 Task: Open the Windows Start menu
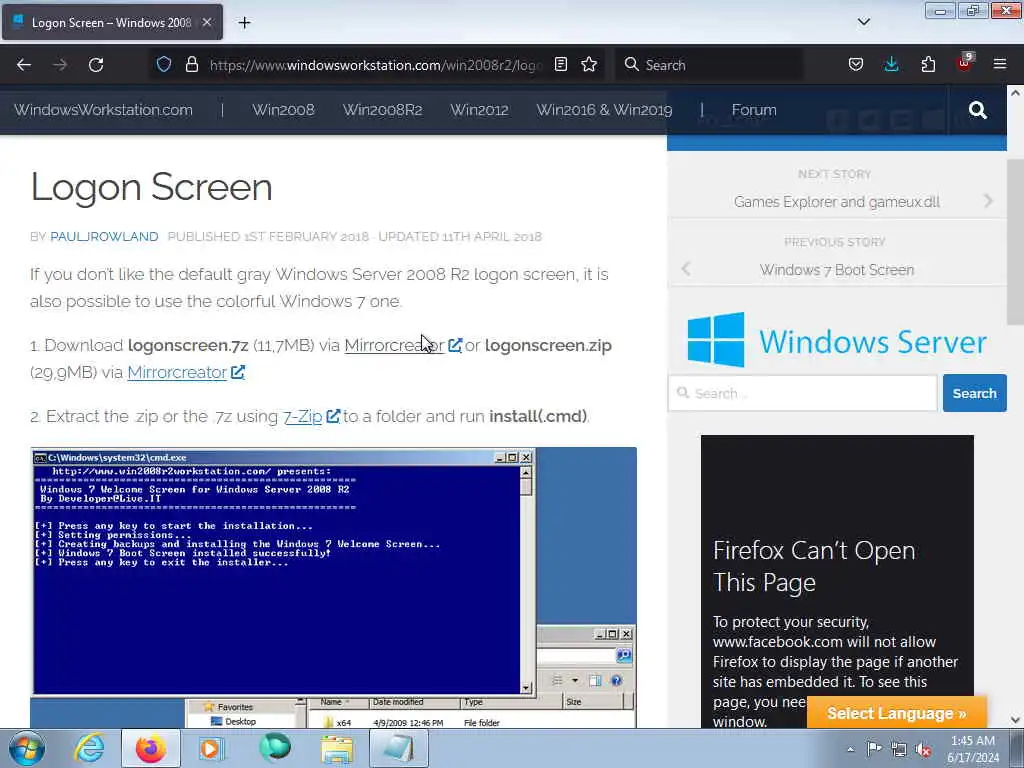[27, 748]
